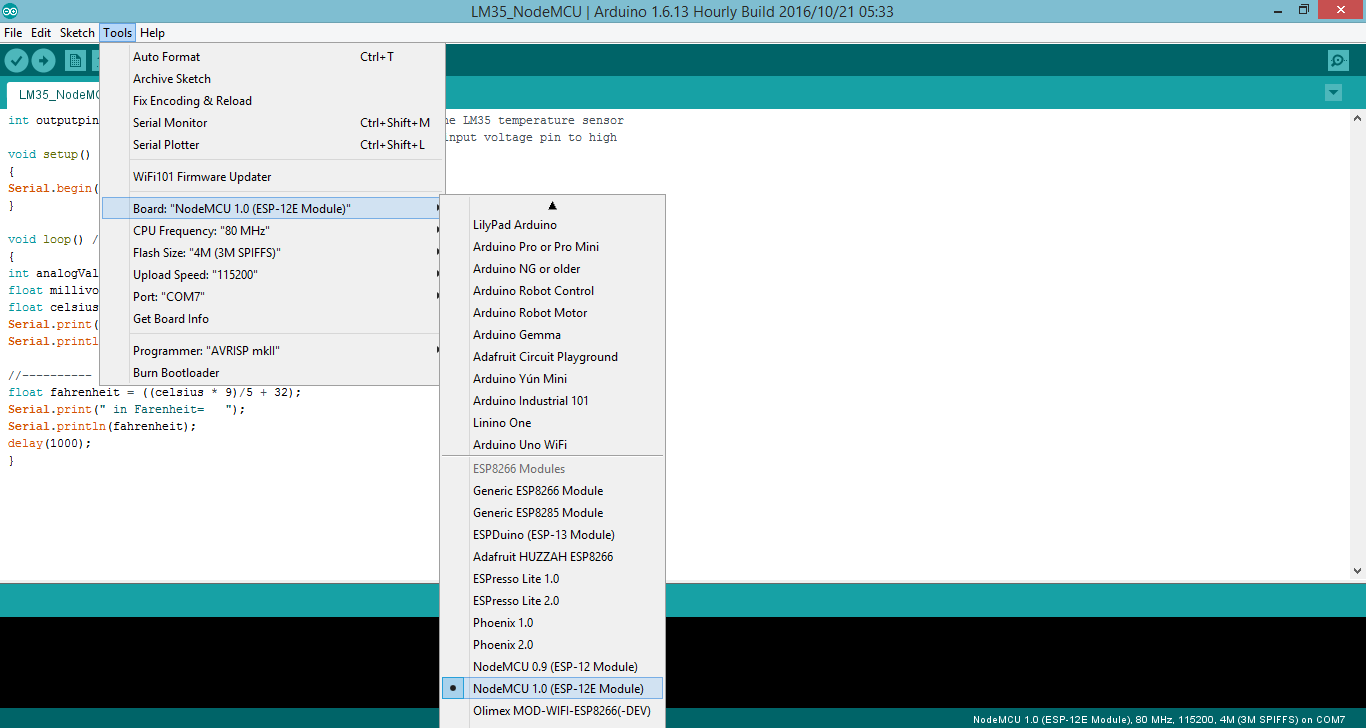Select Arduino Uno WiFi board
The width and height of the screenshot is (1366, 728).
tap(552, 445)
